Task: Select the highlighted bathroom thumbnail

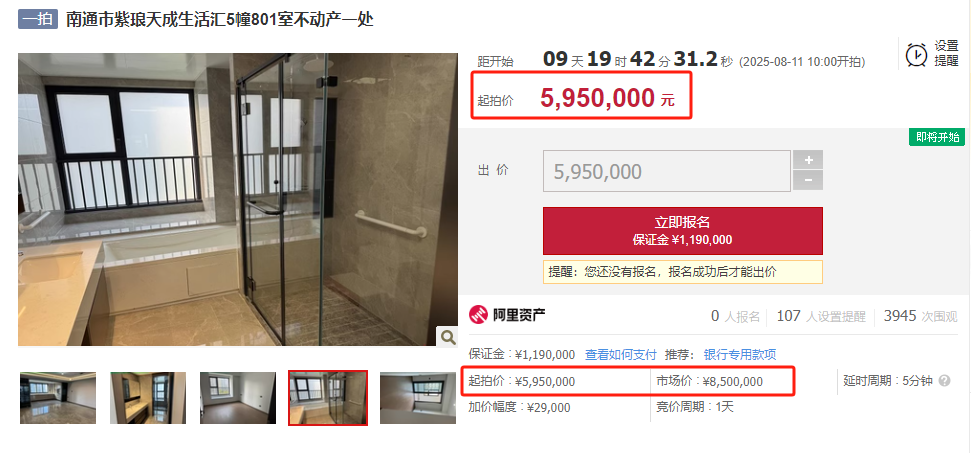Action: coord(328,398)
